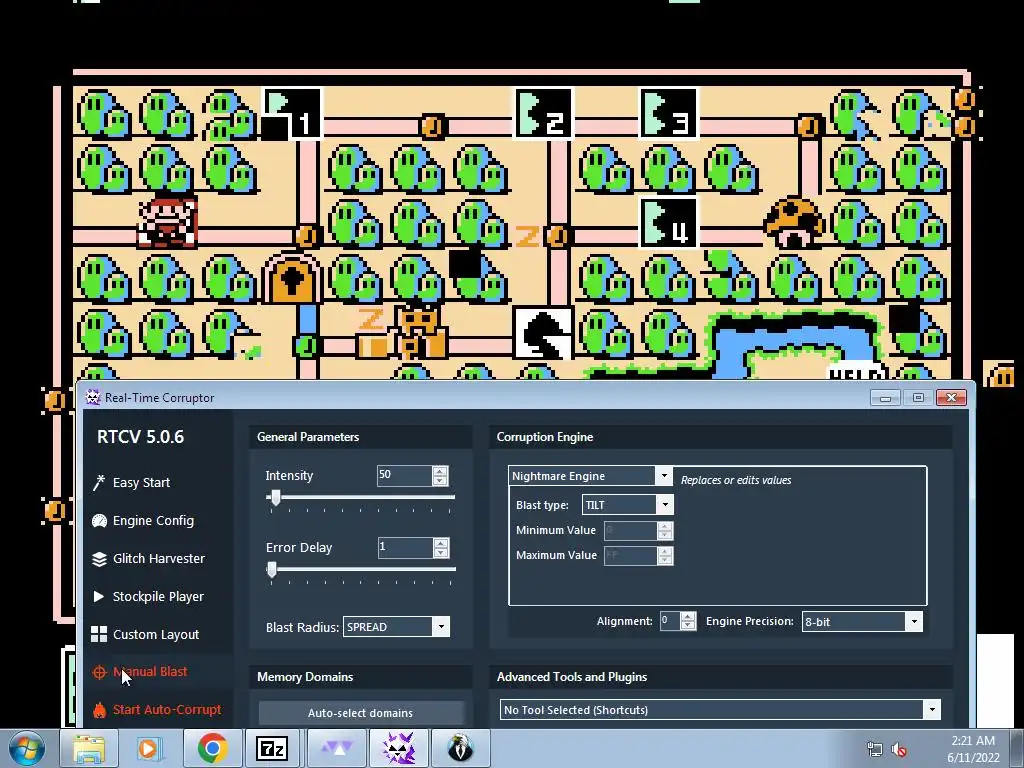Click Auto-select domains button

click(360, 712)
